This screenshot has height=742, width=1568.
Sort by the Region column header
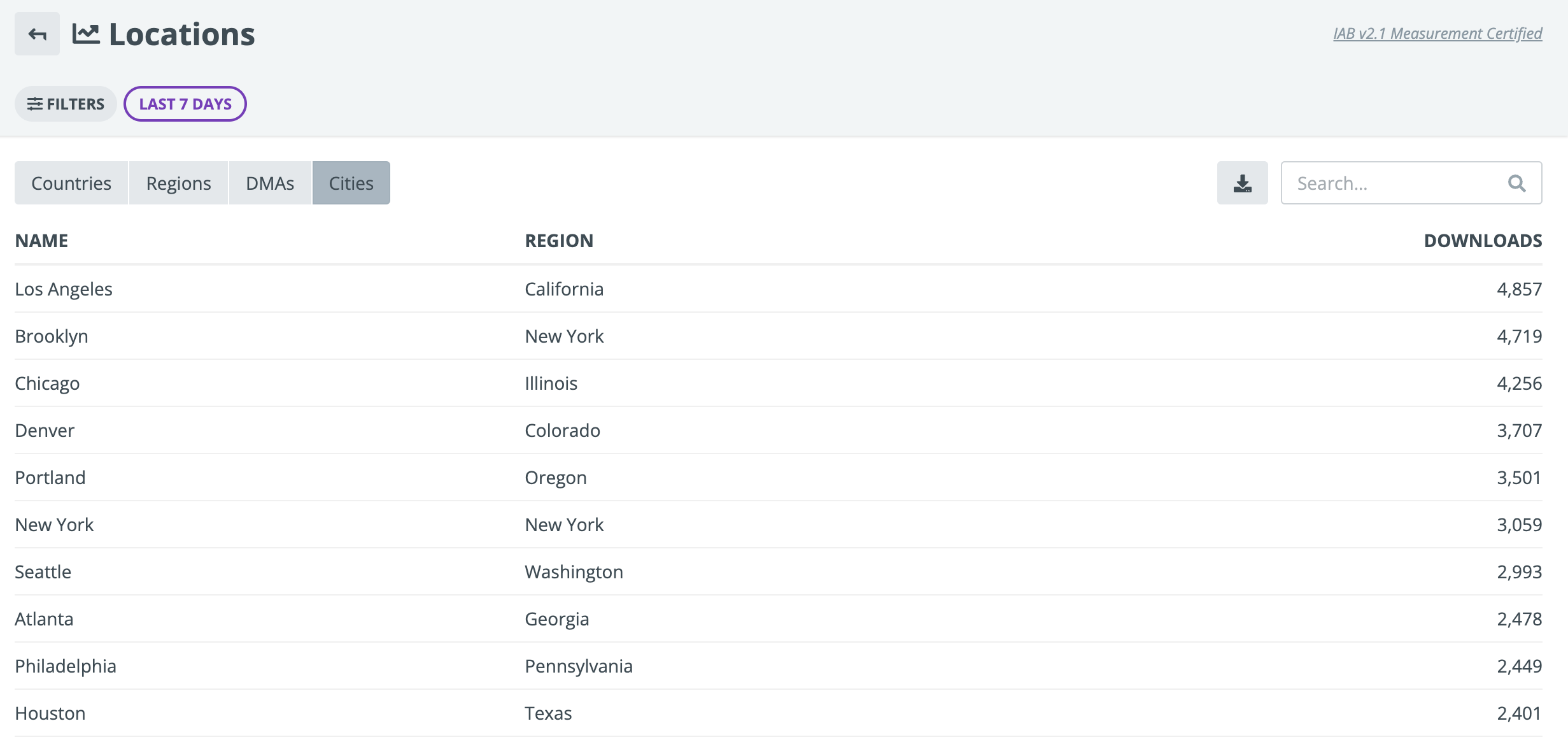pos(559,241)
